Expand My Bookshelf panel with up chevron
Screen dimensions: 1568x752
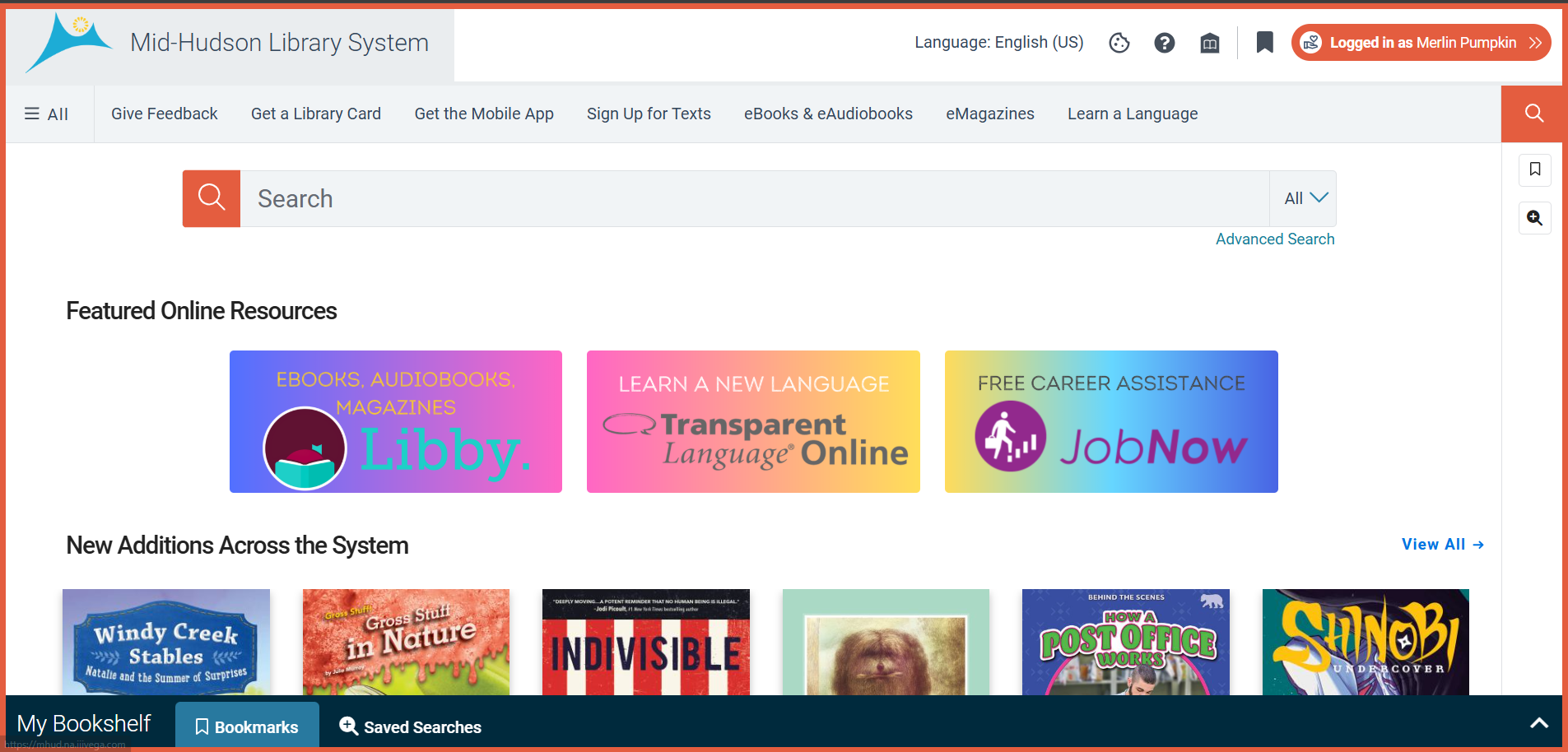(x=1539, y=724)
